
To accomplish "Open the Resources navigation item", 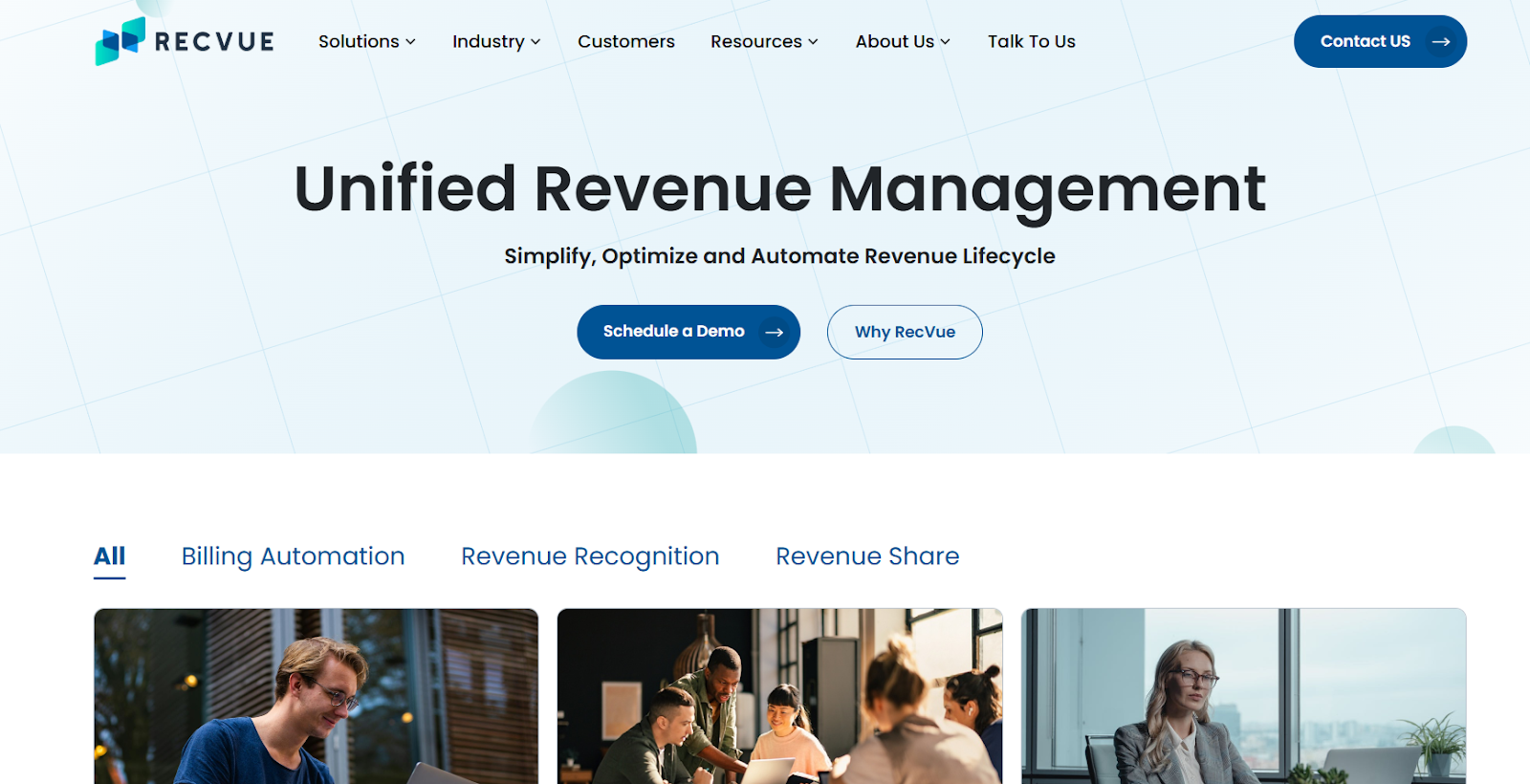I will click(x=756, y=41).
